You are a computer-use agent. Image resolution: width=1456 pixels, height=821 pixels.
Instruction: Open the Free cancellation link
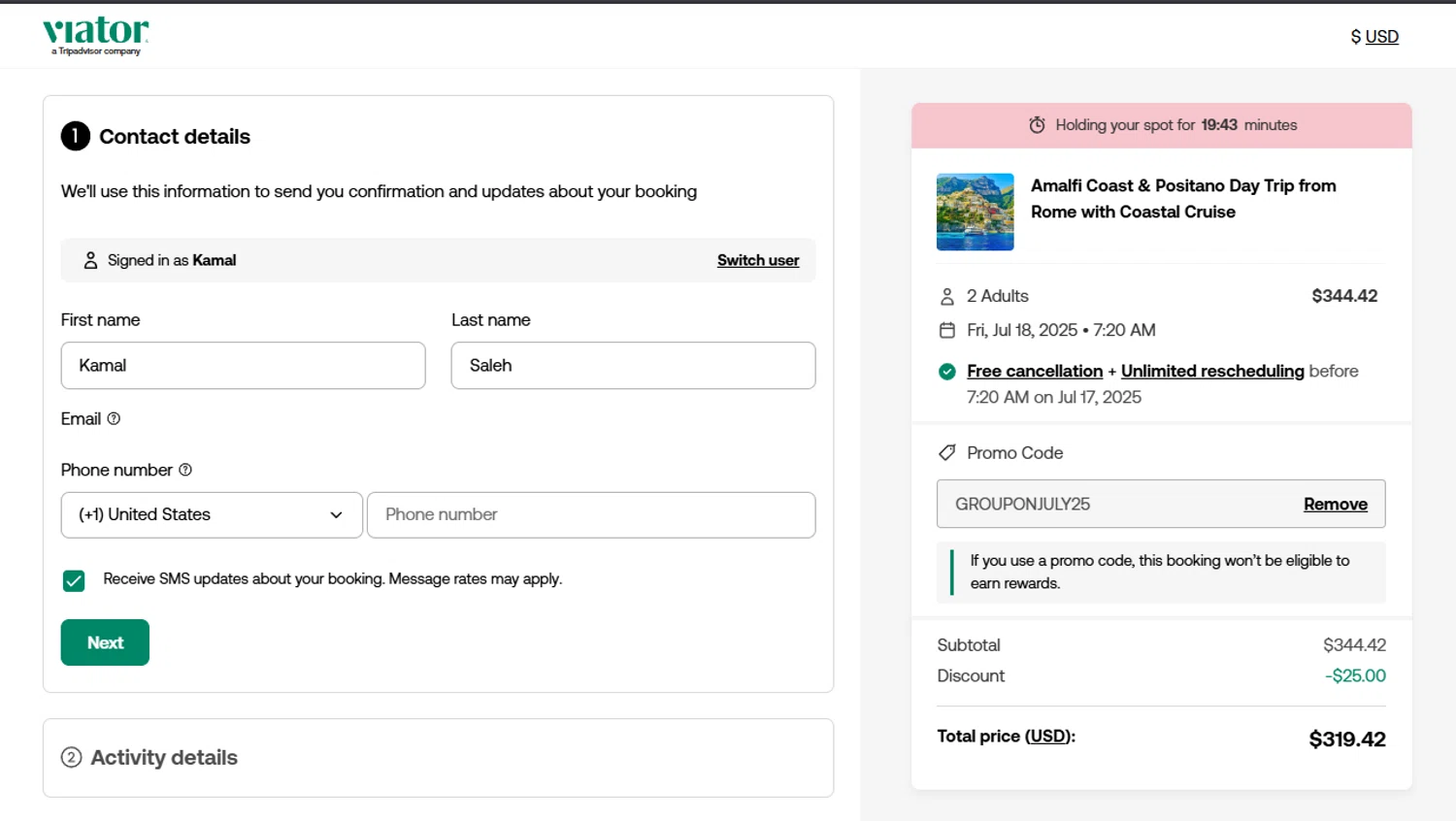tap(1035, 371)
